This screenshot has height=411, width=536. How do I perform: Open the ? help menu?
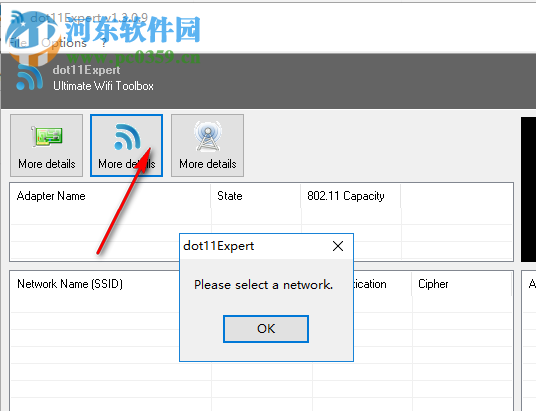point(104,43)
